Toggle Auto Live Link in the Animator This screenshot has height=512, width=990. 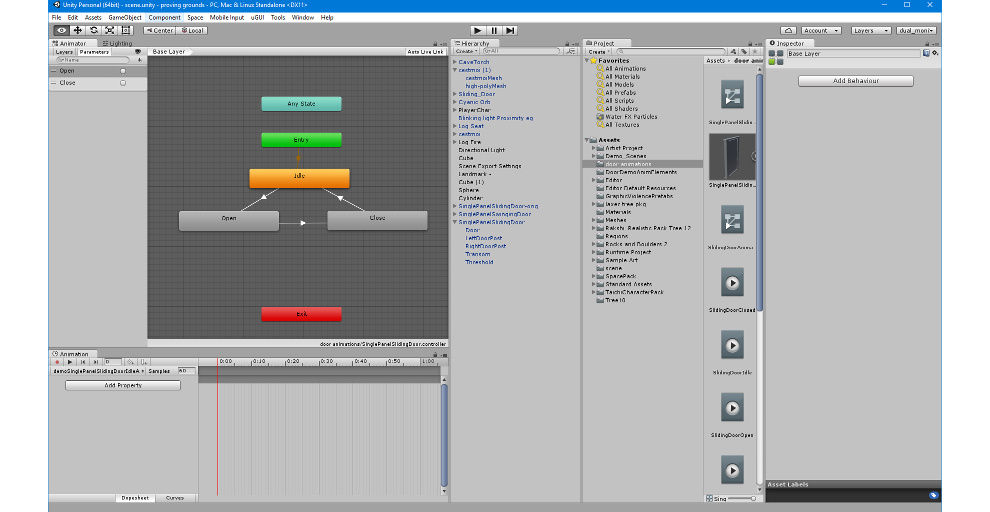425,52
